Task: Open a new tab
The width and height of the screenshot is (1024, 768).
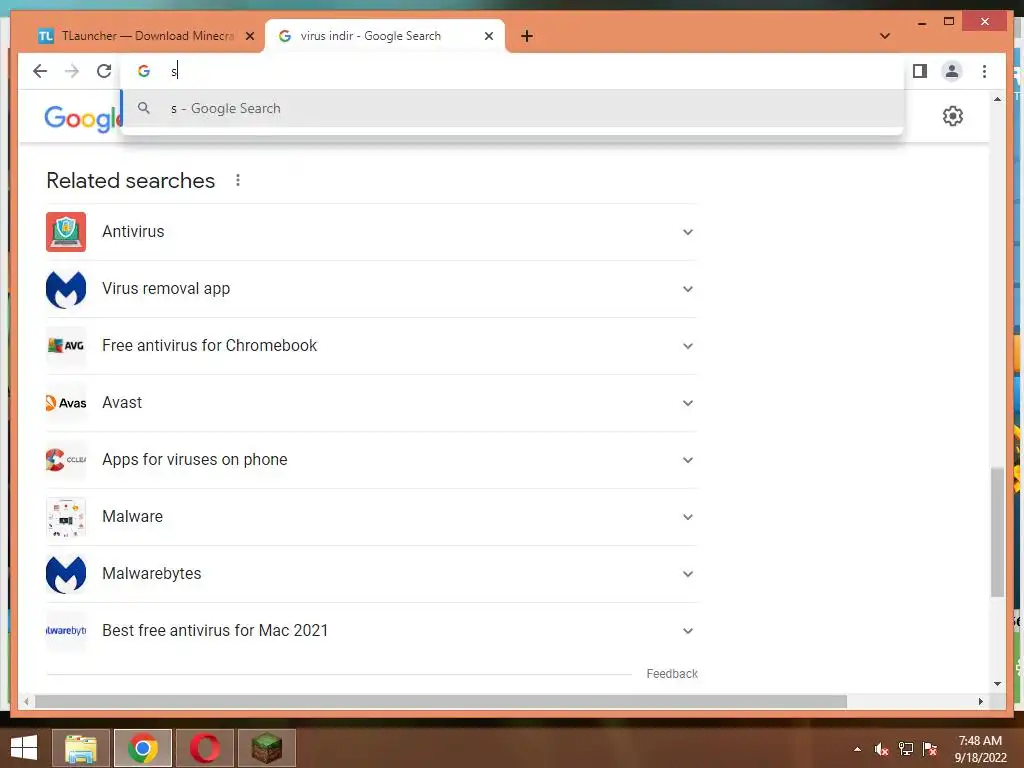Action: click(x=527, y=36)
